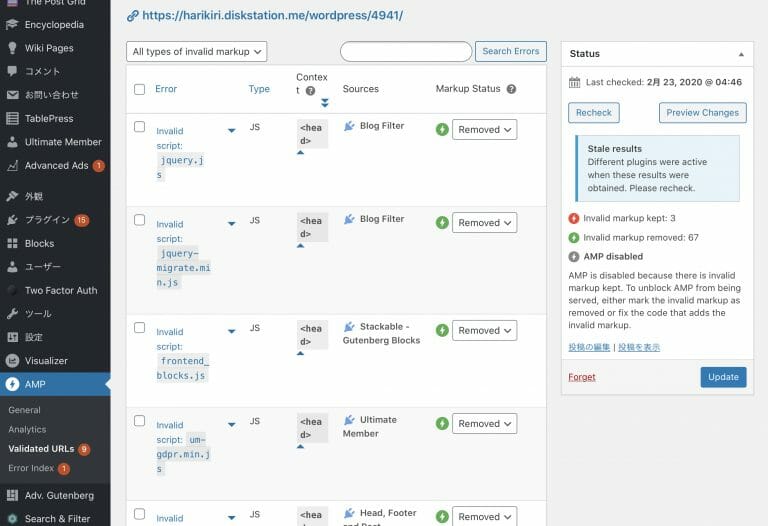The image size is (768, 526).
Task: Click the calendar icon next to Last checked
Action: [x=574, y=82]
